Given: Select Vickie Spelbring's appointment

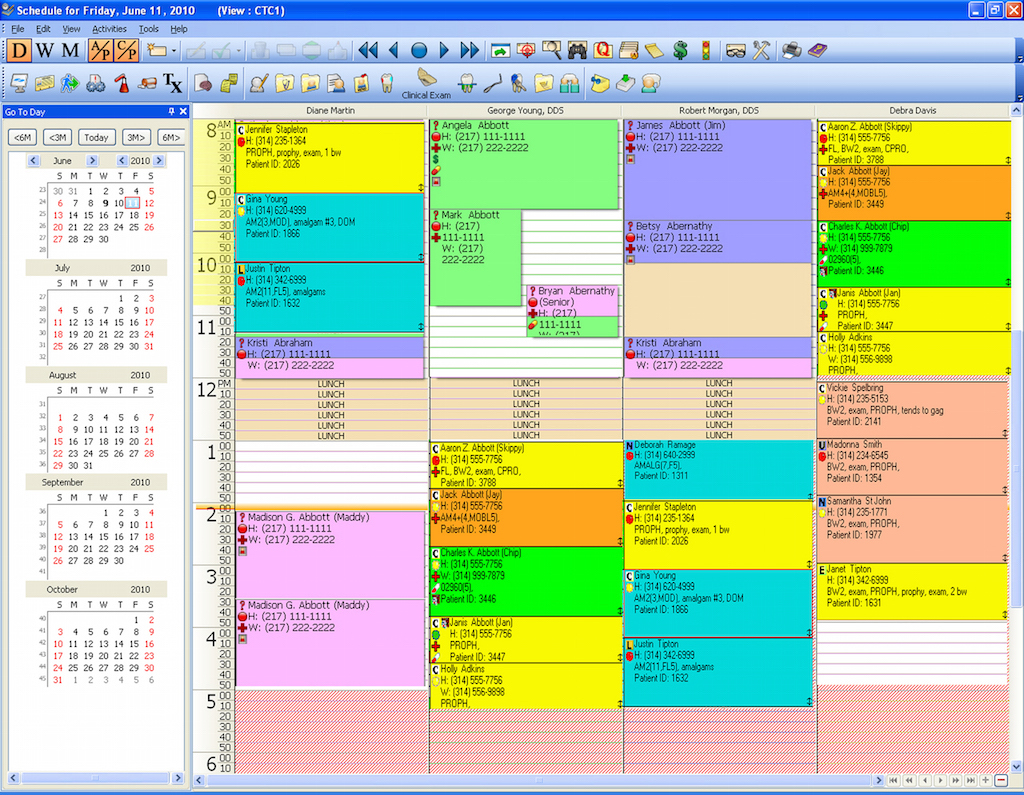Looking at the screenshot, I should point(913,410).
